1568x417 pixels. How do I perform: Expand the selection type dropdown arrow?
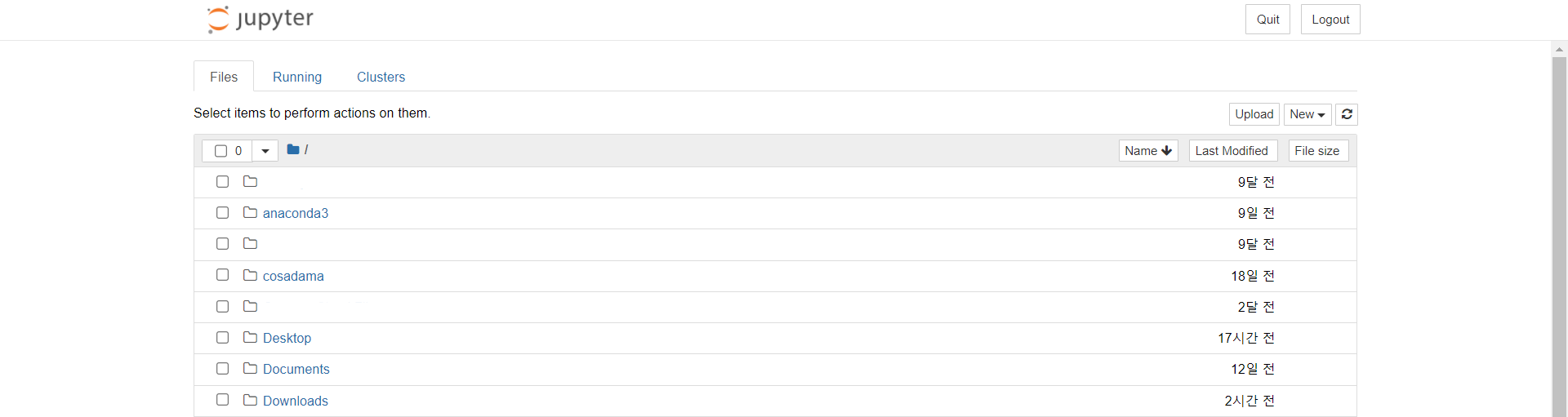point(265,151)
